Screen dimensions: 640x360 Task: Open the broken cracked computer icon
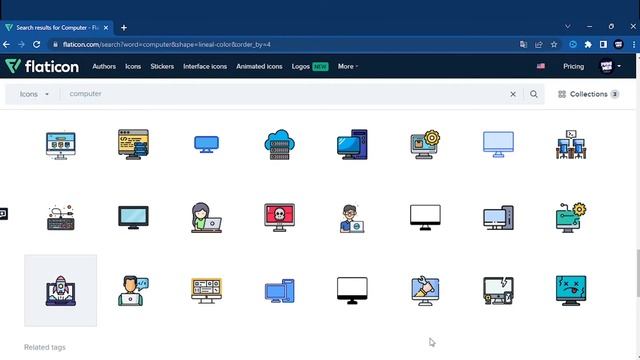pyautogui.click(x=498, y=291)
